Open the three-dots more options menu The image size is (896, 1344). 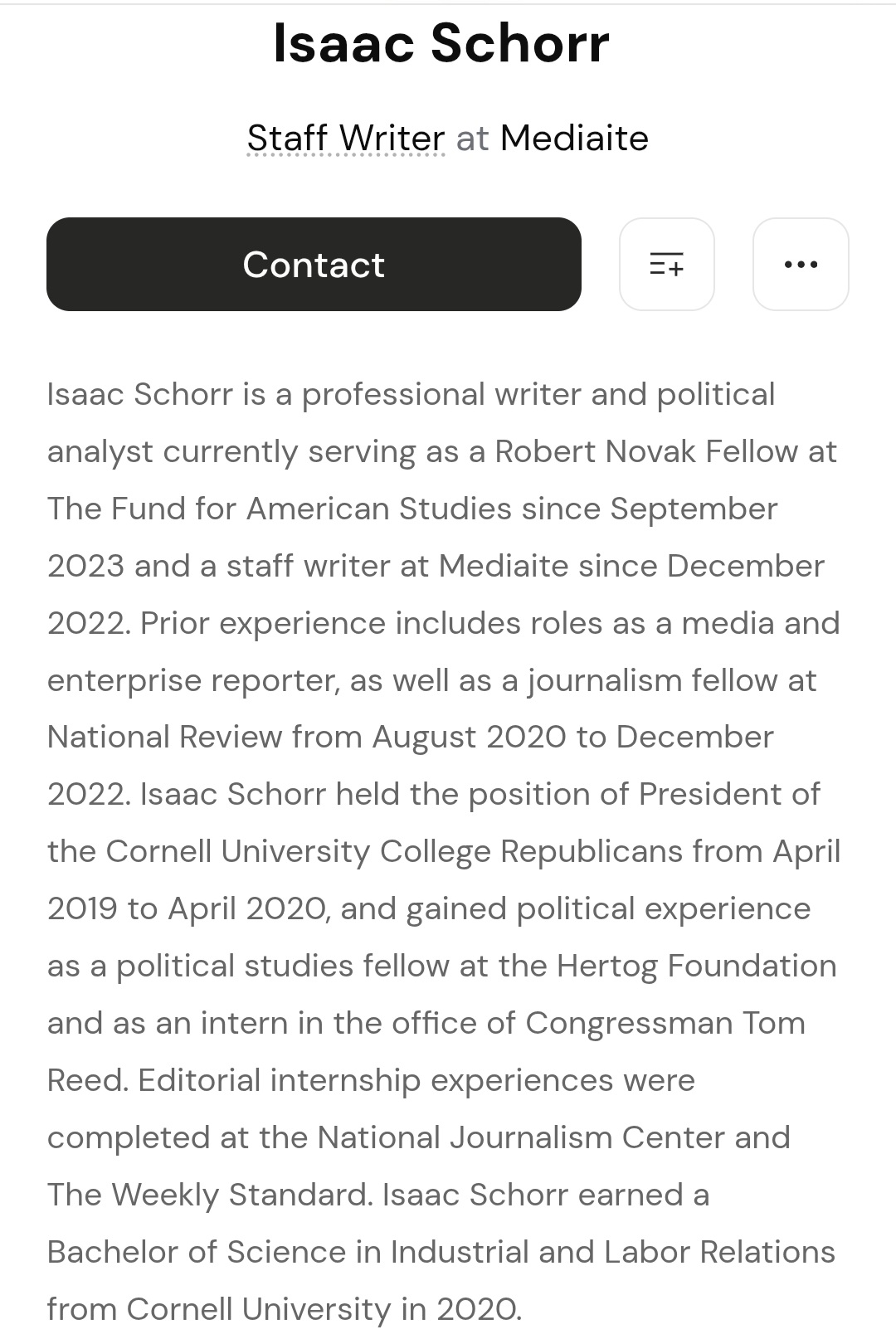801,265
